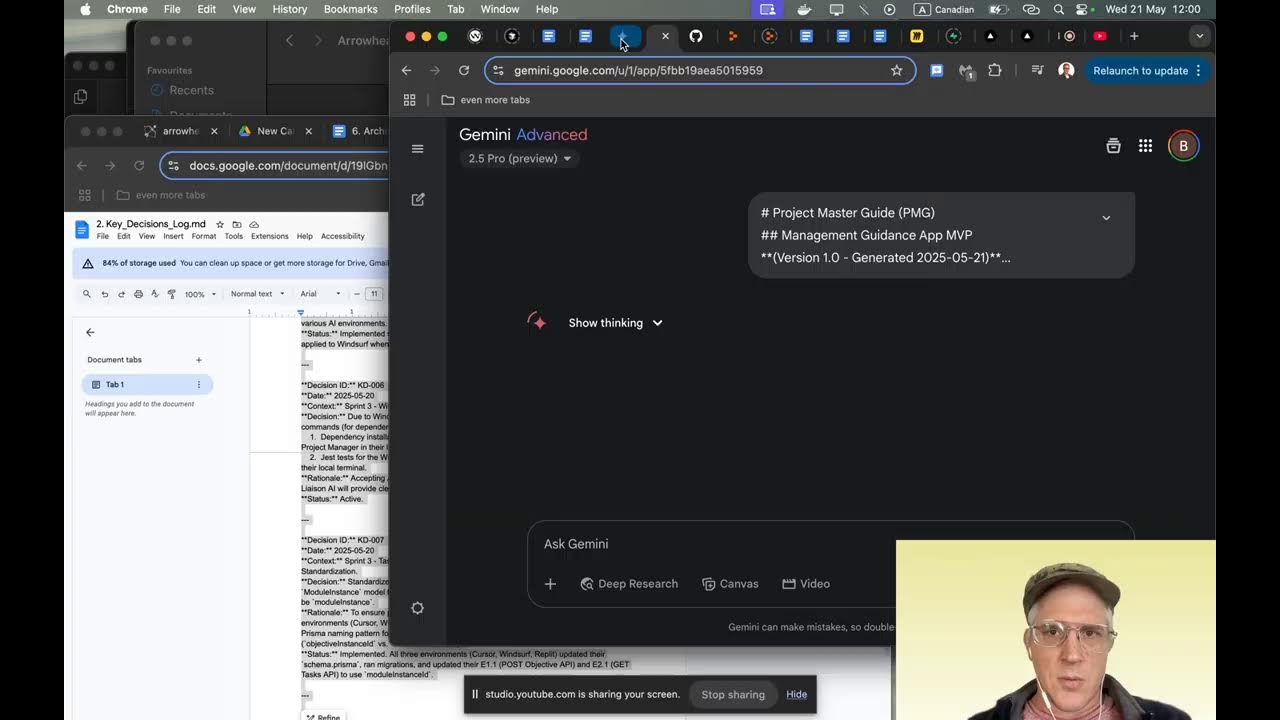Close the current Gemini tab

pos(665,36)
